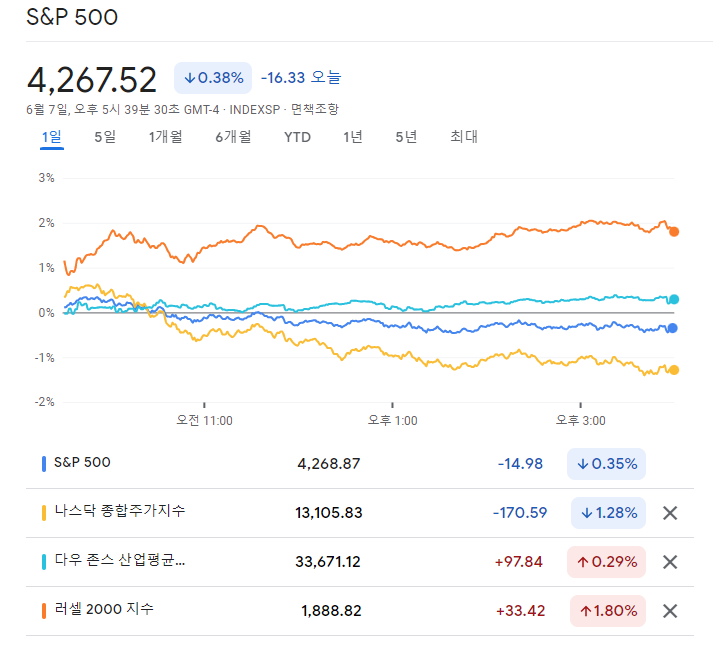Click the Dow Jones value 33,671.12
The height and width of the screenshot is (647, 713).
click(x=328, y=562)
